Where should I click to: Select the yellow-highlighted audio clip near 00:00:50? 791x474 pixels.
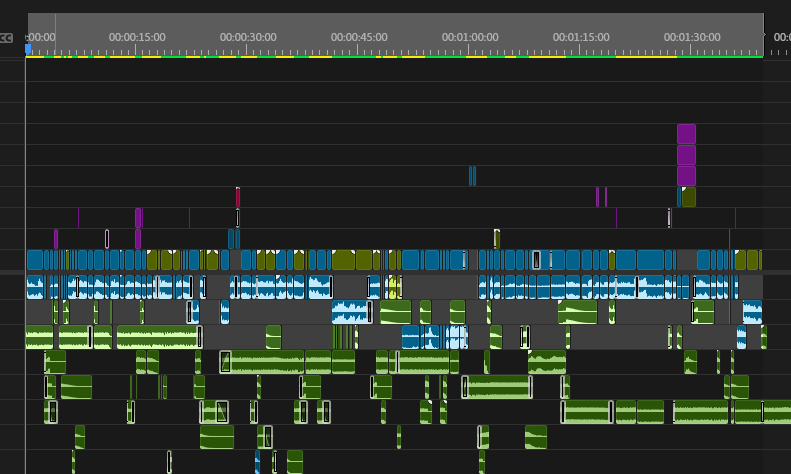(x=394, y=287)
